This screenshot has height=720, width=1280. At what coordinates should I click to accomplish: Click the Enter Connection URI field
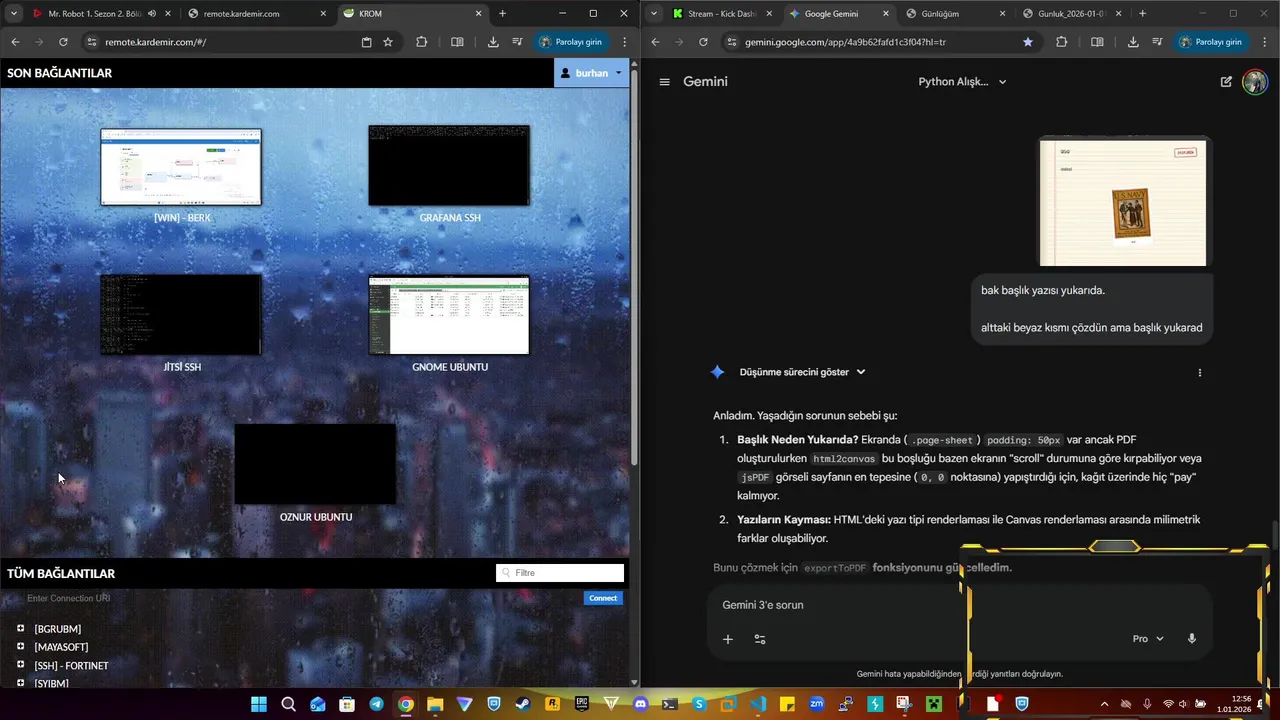pos(300,598)
